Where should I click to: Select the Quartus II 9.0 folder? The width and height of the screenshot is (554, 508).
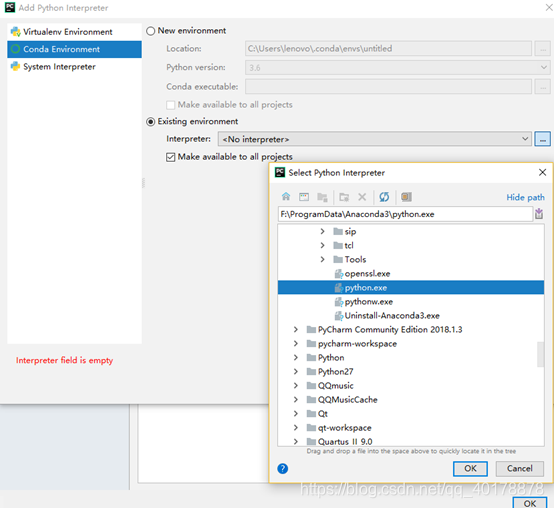point(411,442)
